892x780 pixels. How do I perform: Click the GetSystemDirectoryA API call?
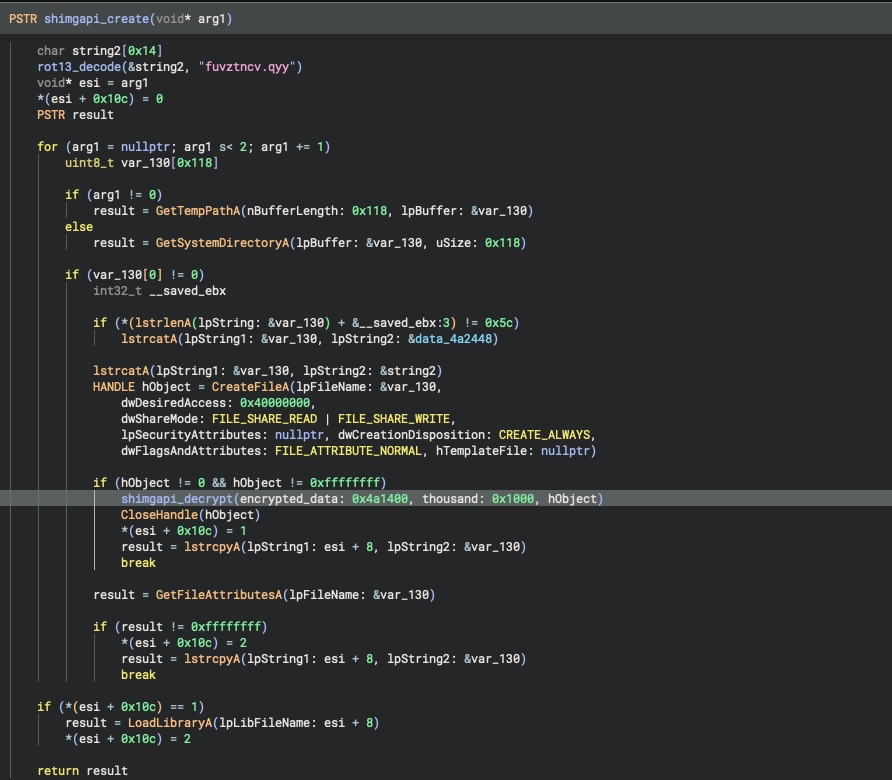coord(222,242)
